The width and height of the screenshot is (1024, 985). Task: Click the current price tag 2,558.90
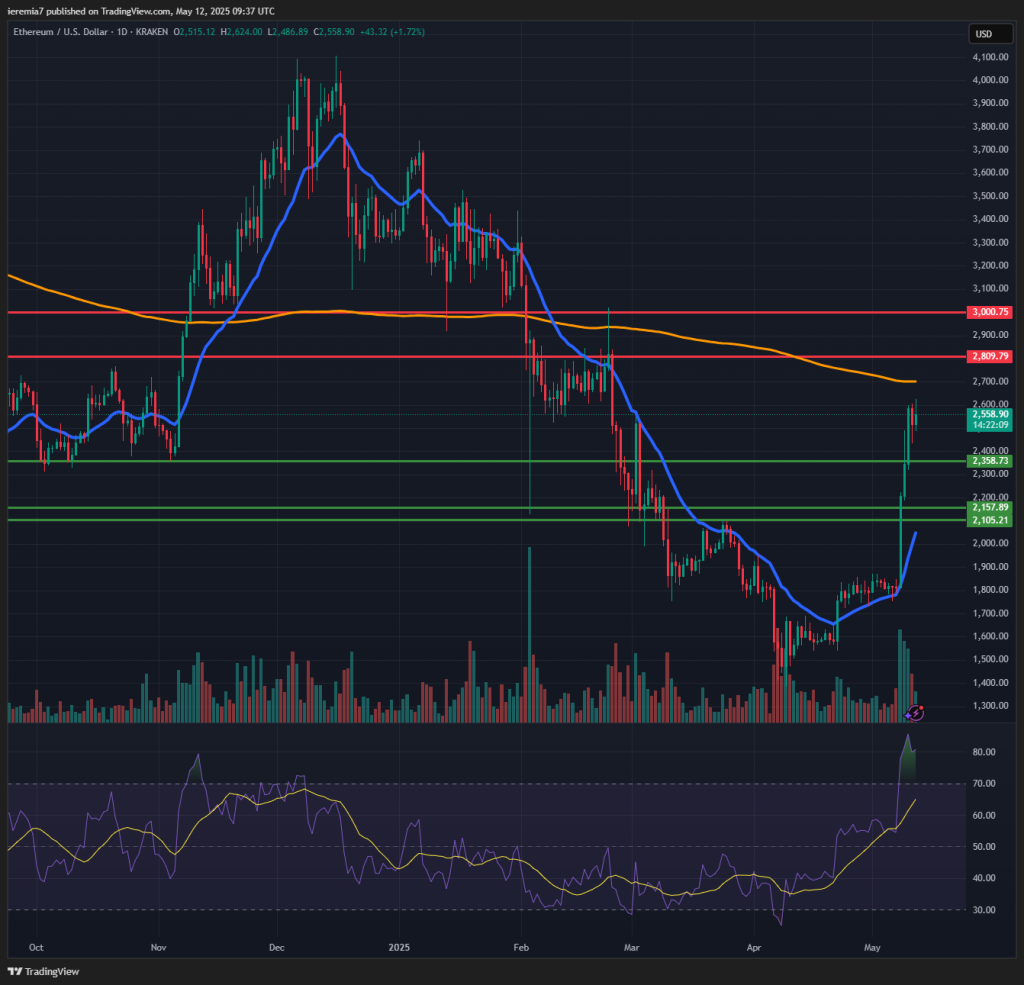(x=990, y=414)
